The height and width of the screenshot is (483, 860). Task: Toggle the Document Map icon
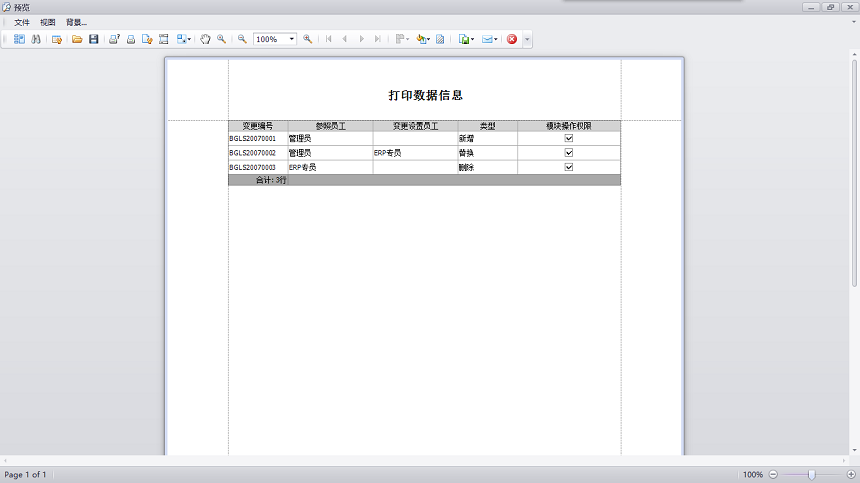point(19,39)
